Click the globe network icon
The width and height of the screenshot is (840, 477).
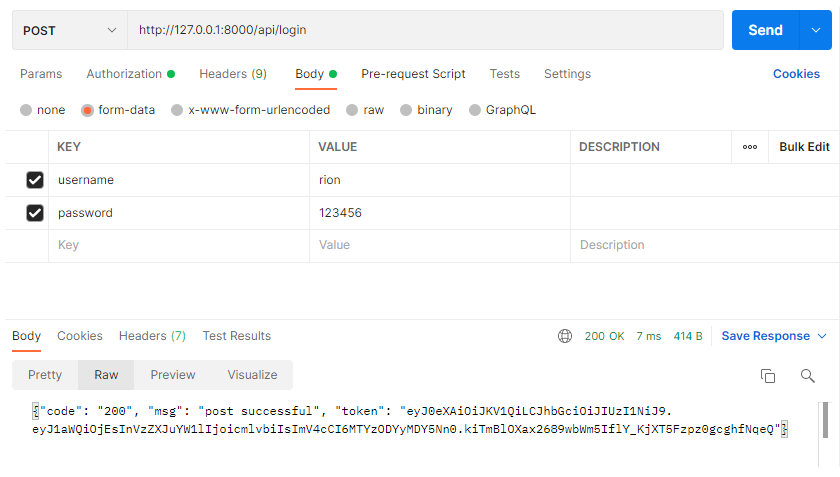pyautogui.click(x=565, y=336)
